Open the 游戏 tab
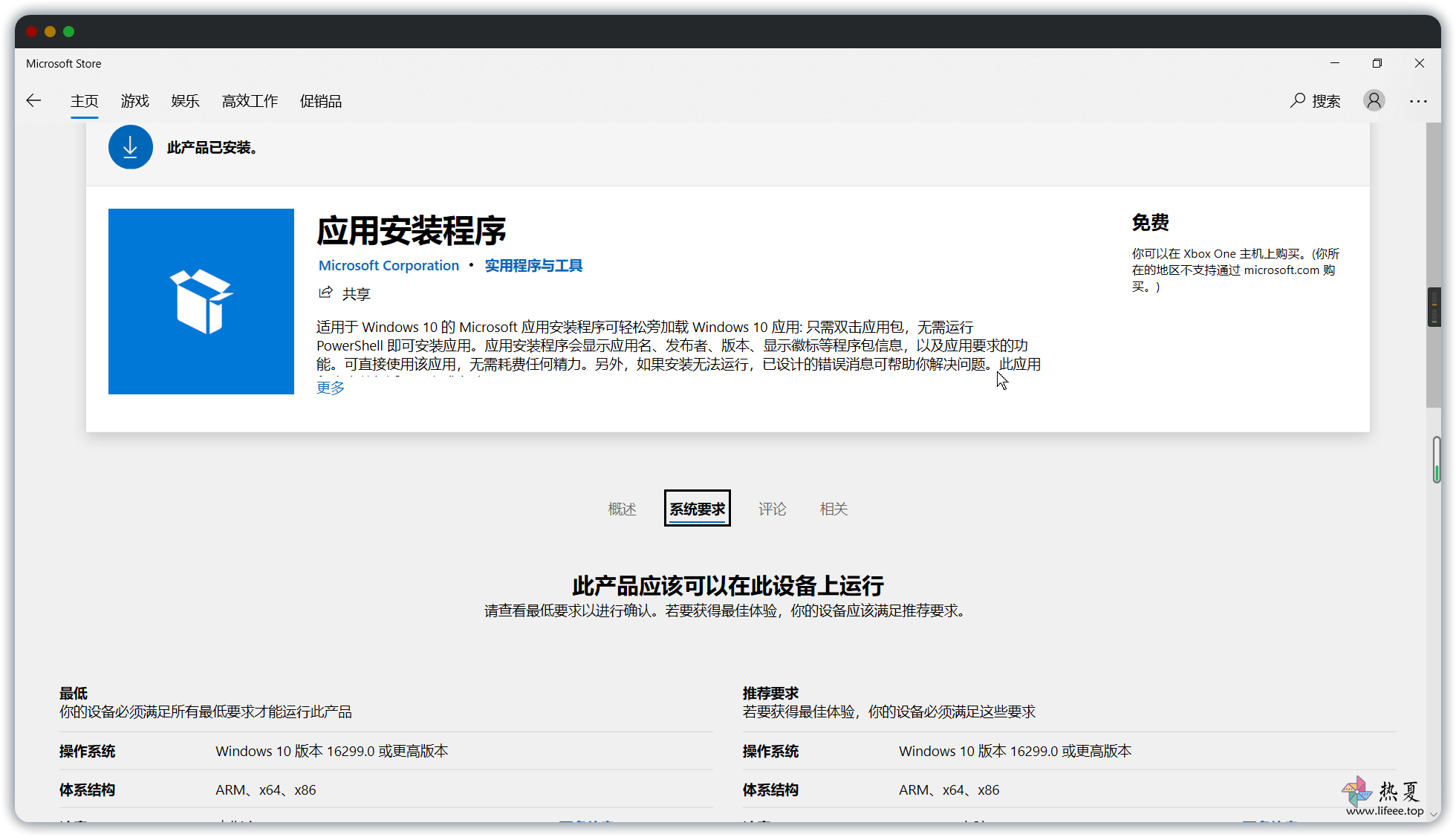The width and height of the screenshot is (1456, 837). coord(135,101)
